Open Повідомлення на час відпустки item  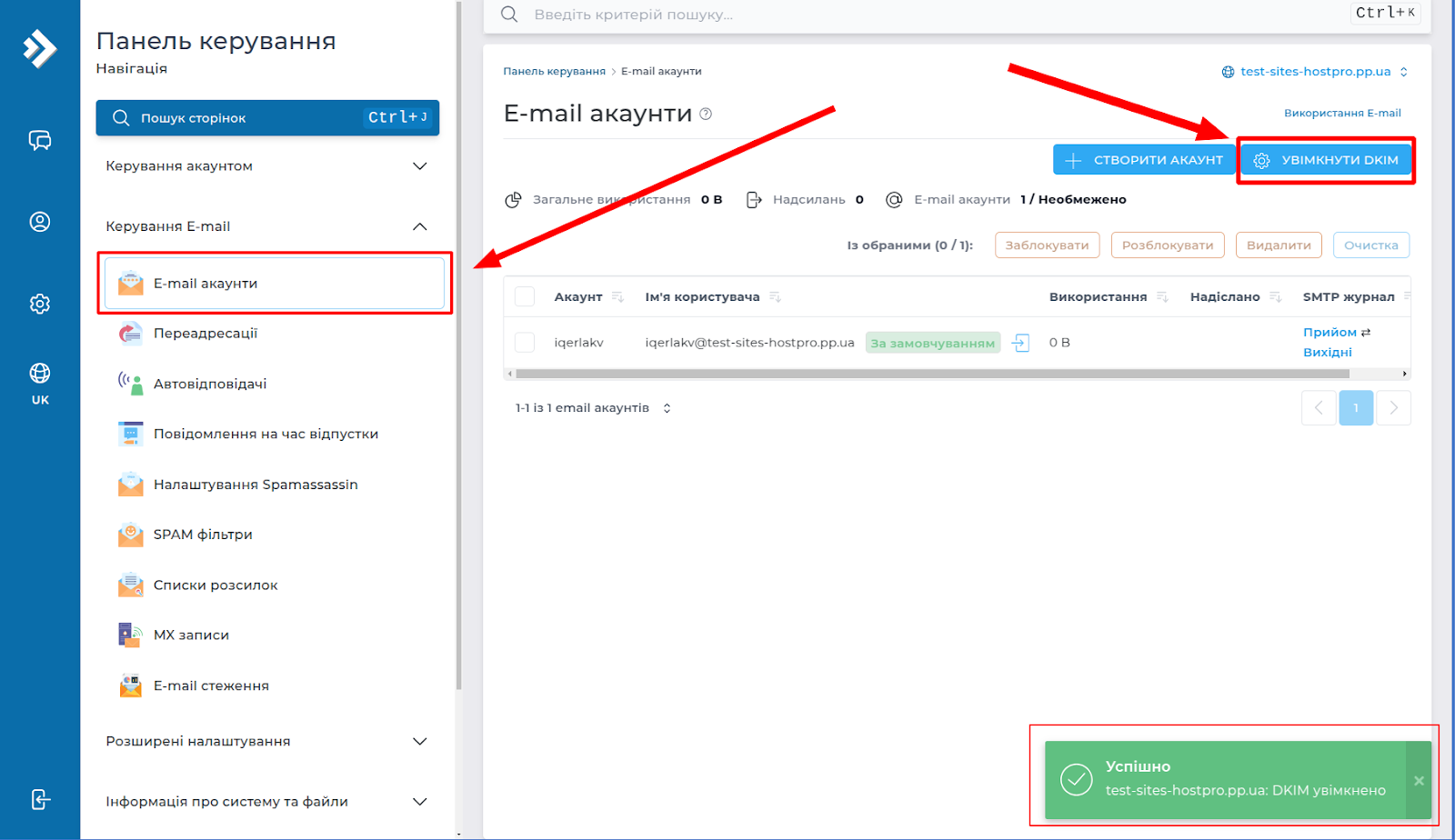tap(266, 434)
